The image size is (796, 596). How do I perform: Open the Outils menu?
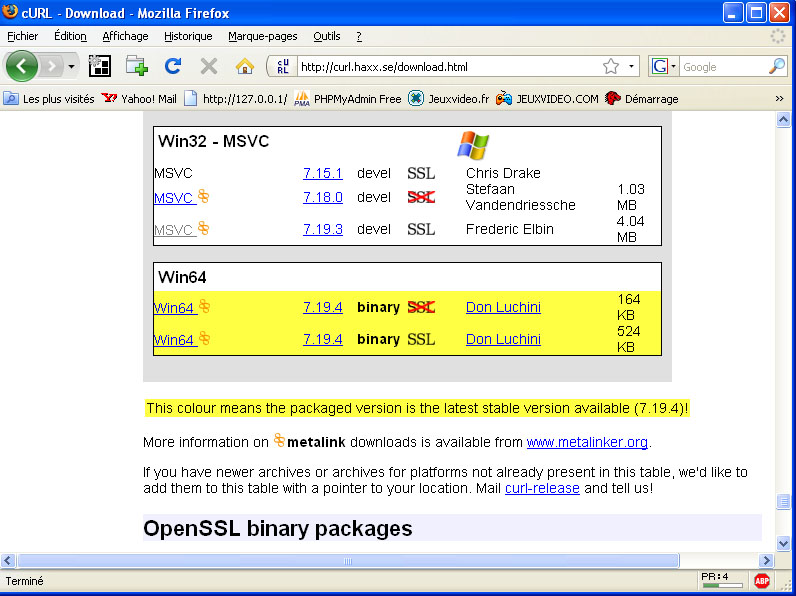click(x=326, y=36)
